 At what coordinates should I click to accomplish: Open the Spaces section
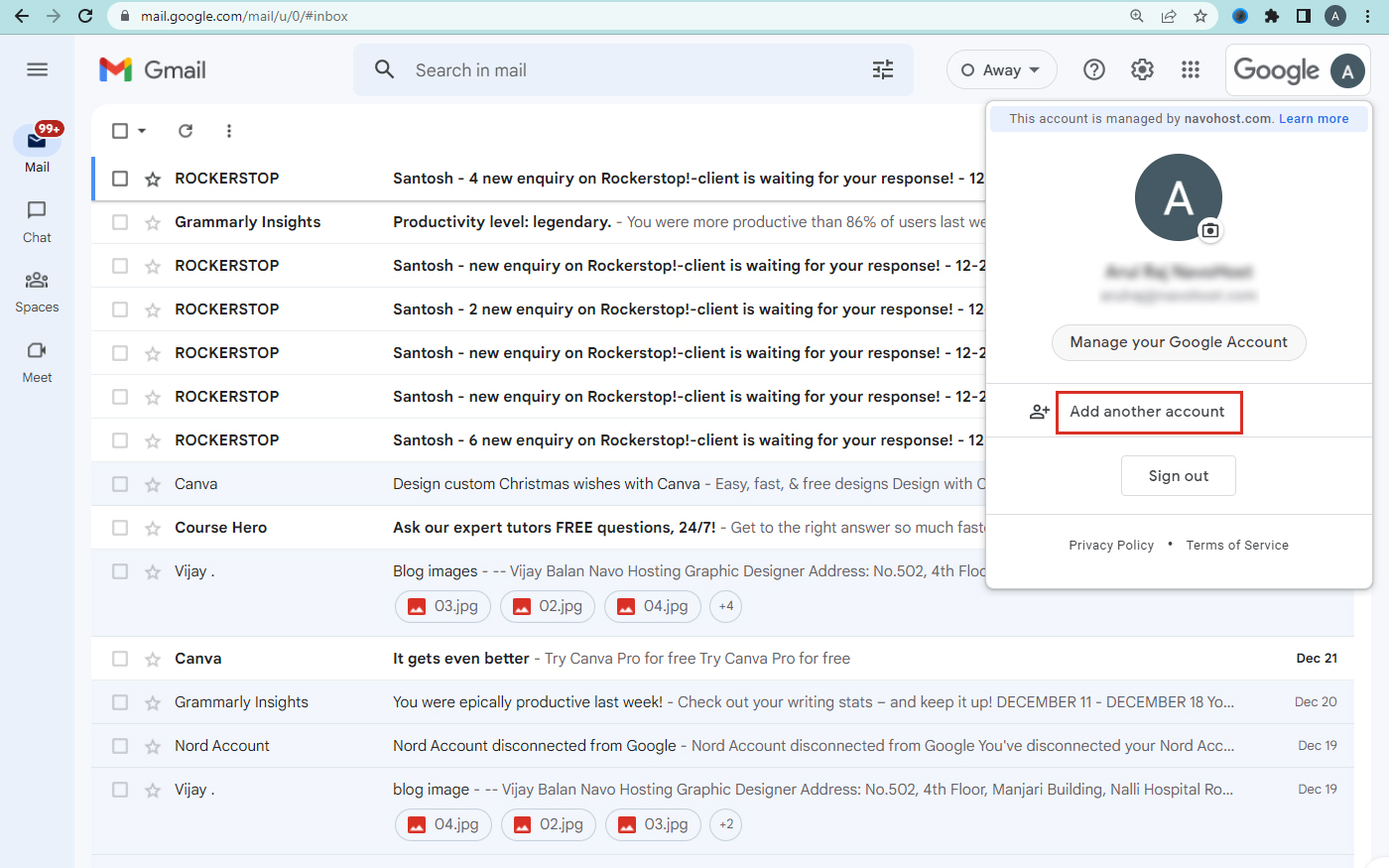(x=37, y=292)
